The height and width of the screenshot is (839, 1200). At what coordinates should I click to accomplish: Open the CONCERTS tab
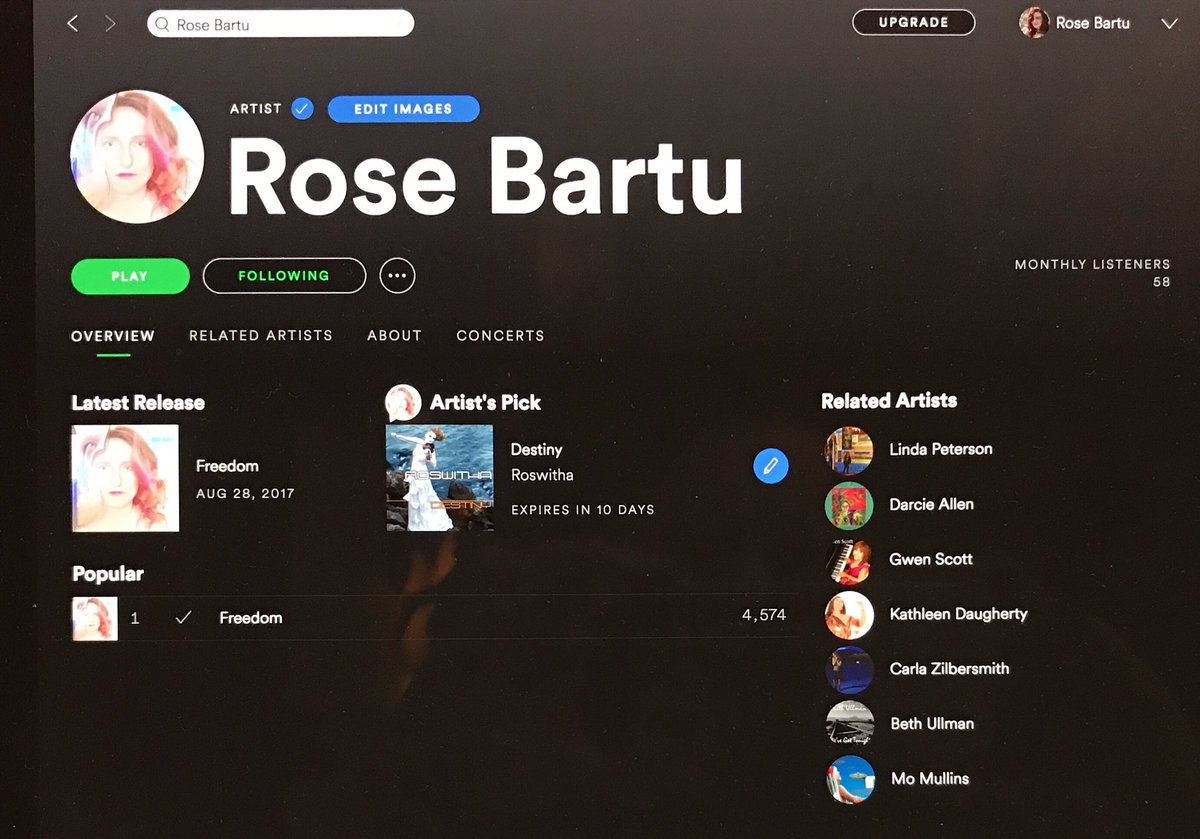(x=500, y=336)
